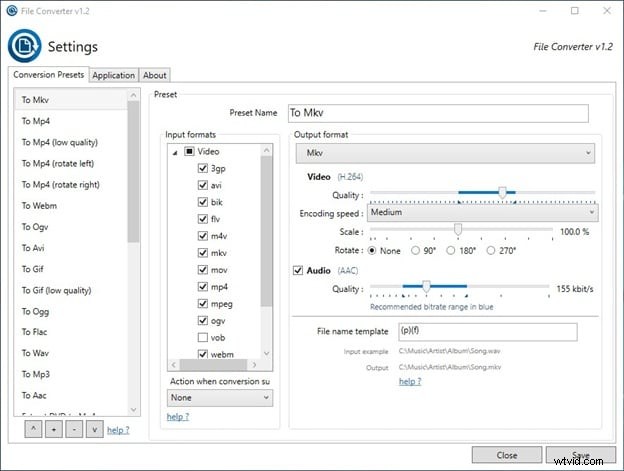The height and width of the screenshot is (471, 624).
Task: Adjust the Video Quality slider handle
Action: pos(502,193)
